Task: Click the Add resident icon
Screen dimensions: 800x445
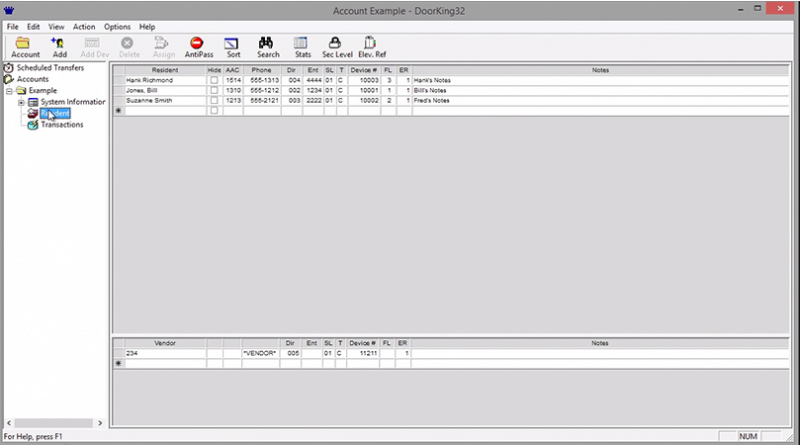Action: coord(59,46)
